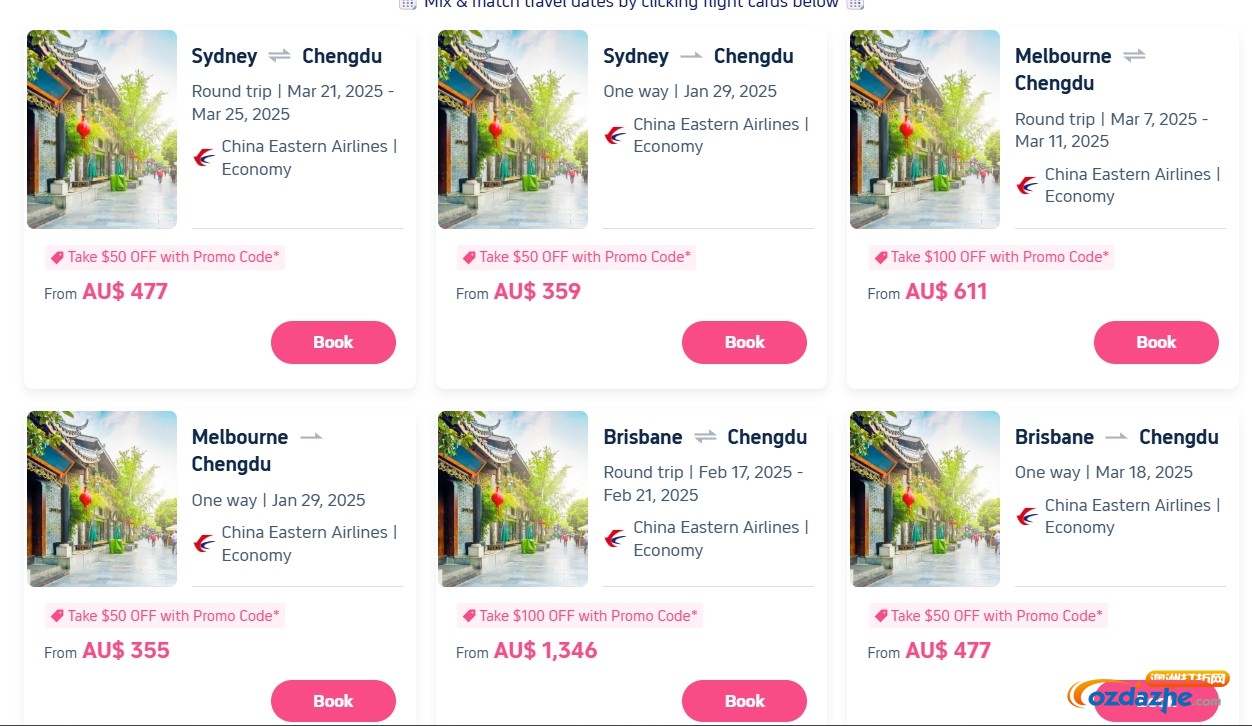Book the Sydney Chengdu round trip for AU$ 477

click(333, 342)
